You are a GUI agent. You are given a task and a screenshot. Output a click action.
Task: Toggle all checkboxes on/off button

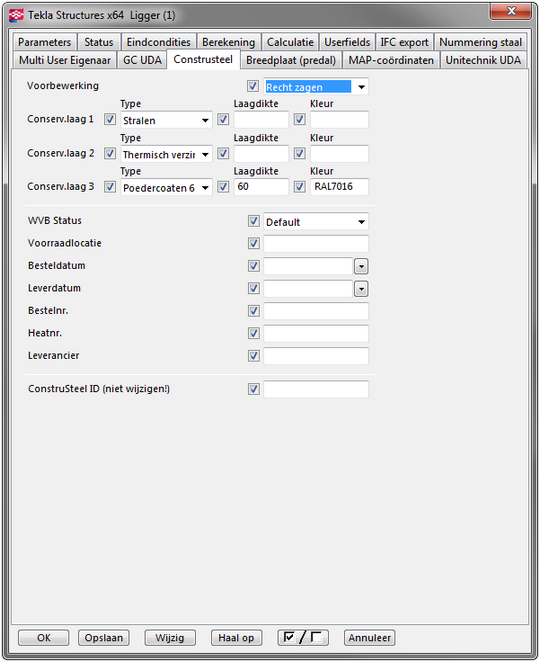tap(303, 638)
